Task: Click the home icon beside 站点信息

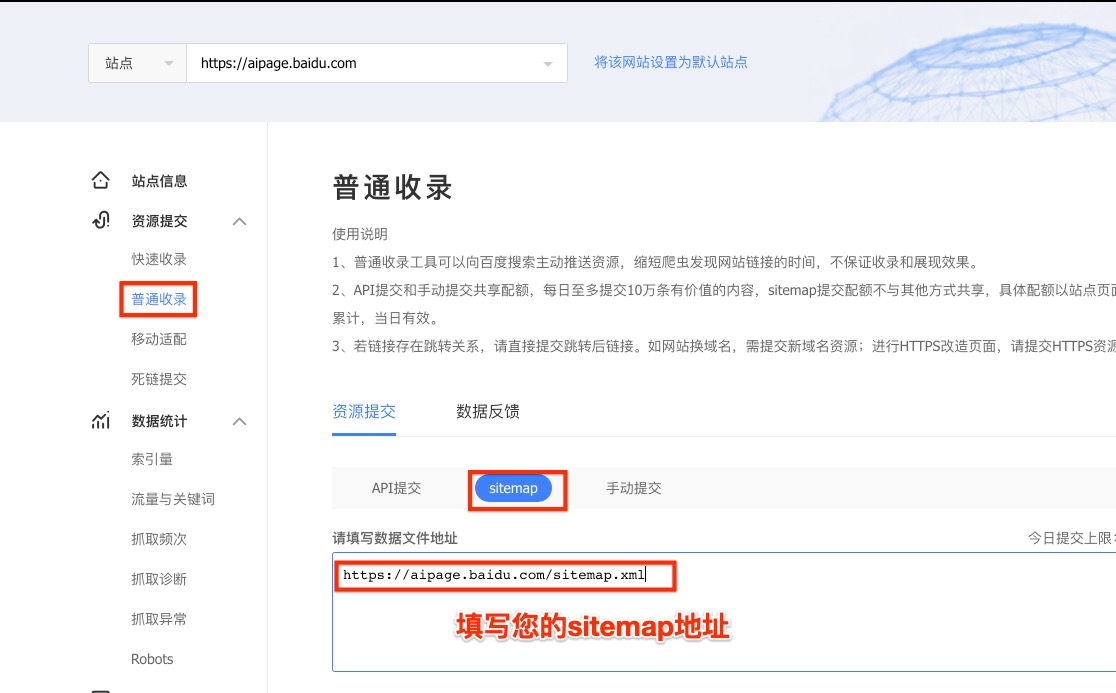Action: pyautogui.click(x=100, y=181)
